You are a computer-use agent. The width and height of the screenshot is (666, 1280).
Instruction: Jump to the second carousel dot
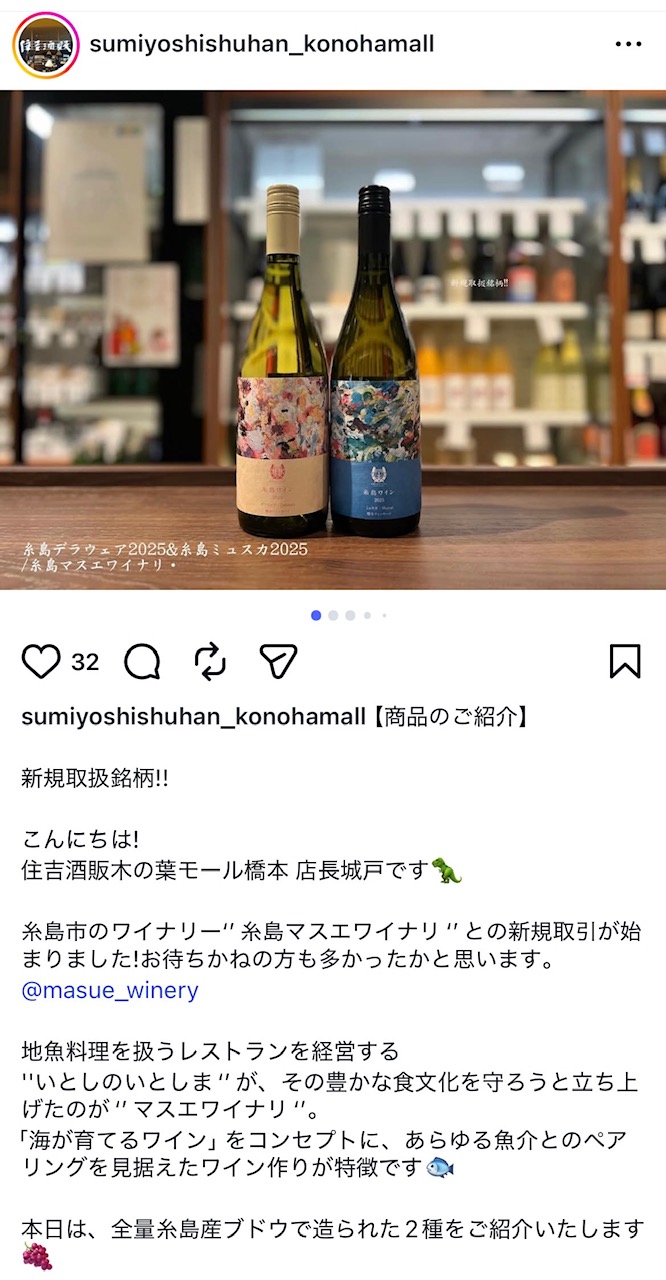pos(333,615)
